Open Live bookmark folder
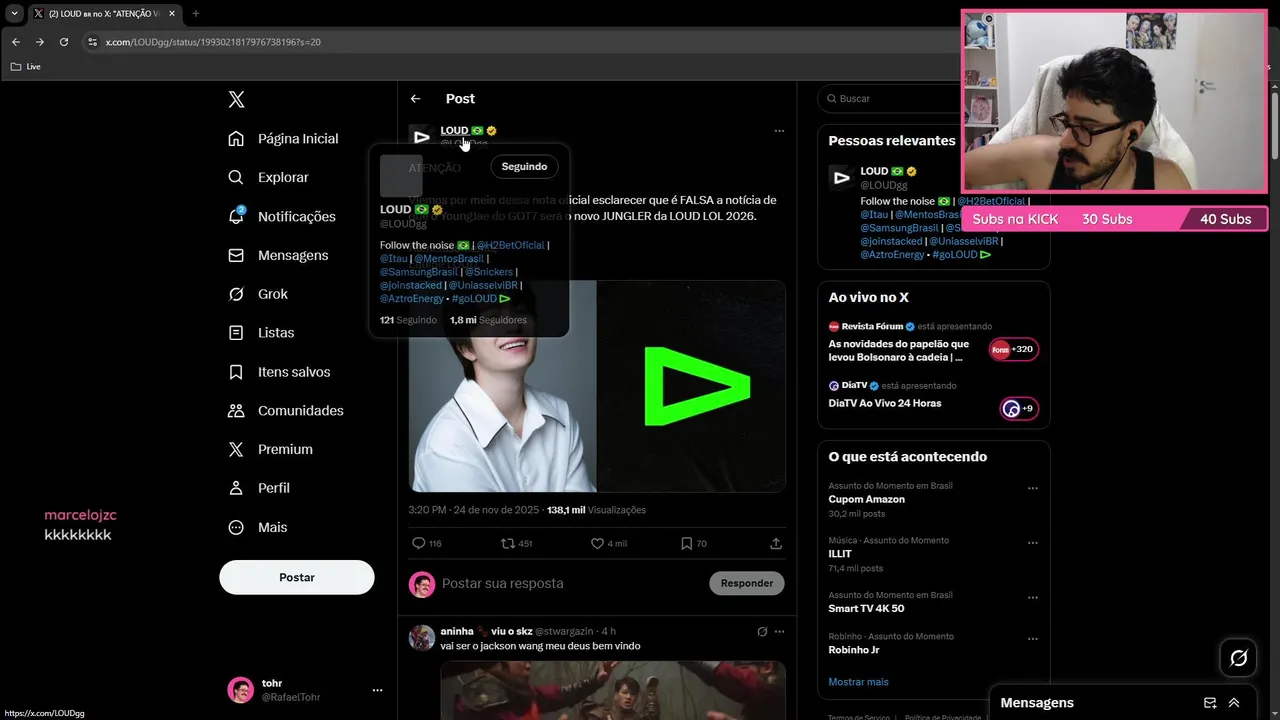The width and height of the screenshot is (1280, 720). point(25,66)
